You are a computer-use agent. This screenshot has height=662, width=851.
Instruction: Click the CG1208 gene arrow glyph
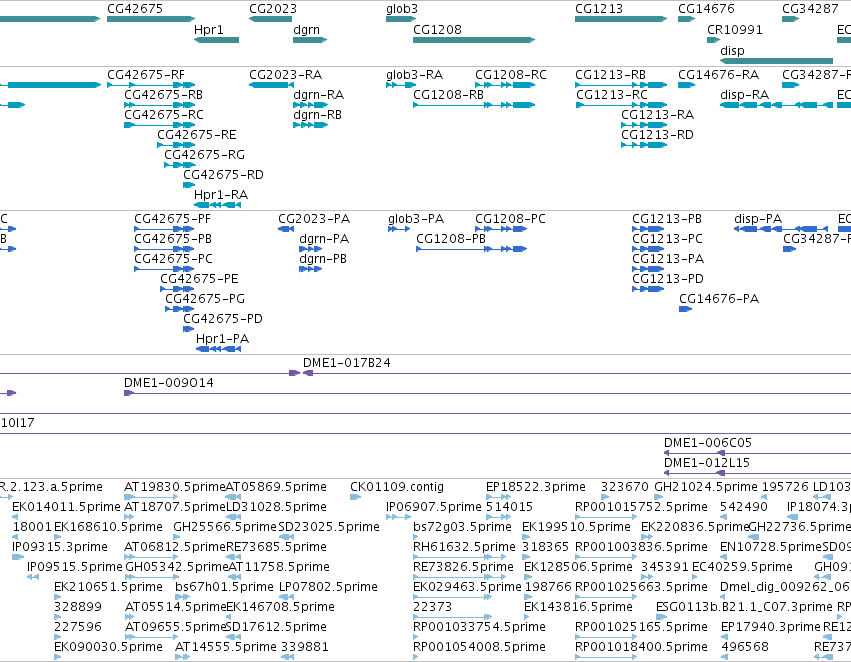[x=474, y=40]
